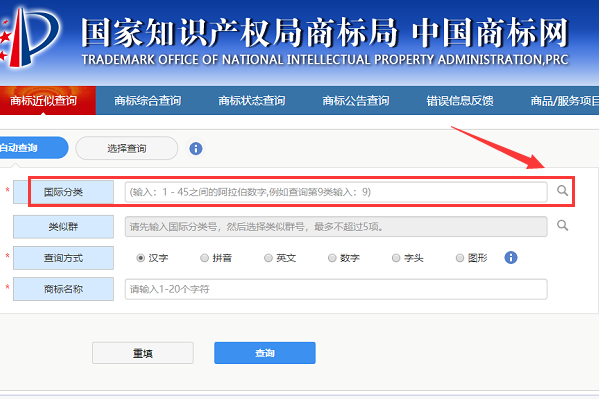Image resolution: width=599 pixels, height=399 pixels.
Task: Focus the 国际分类 number input field
Action: (336, 192)
